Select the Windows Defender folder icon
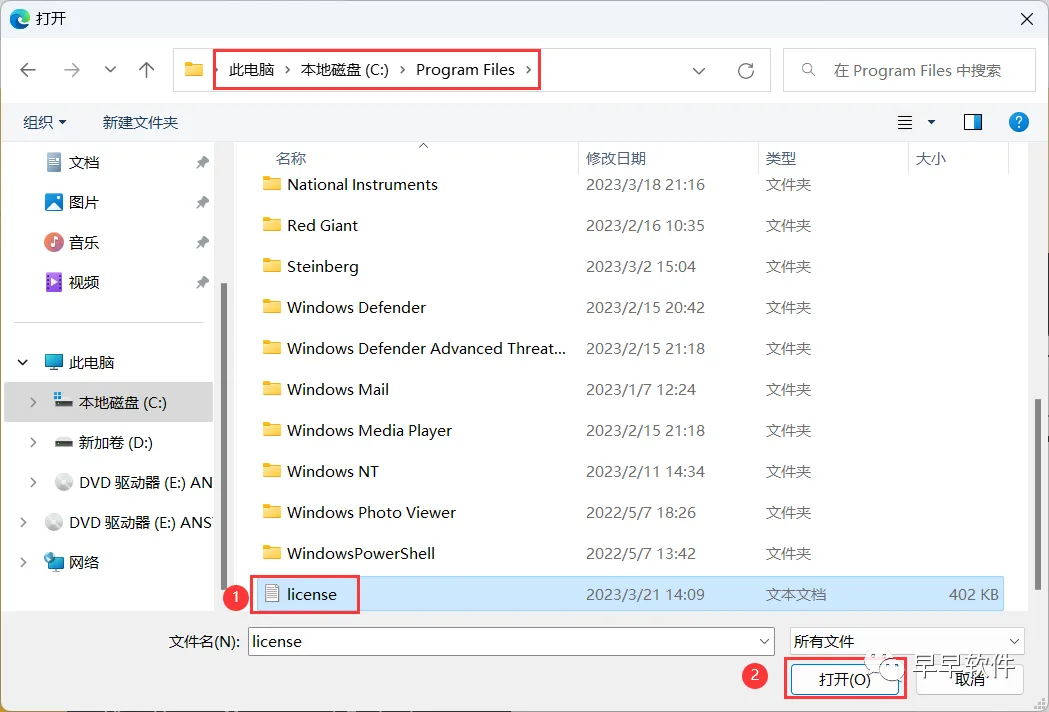Screen dimensions: 1049x712 (x=272, y=306)
